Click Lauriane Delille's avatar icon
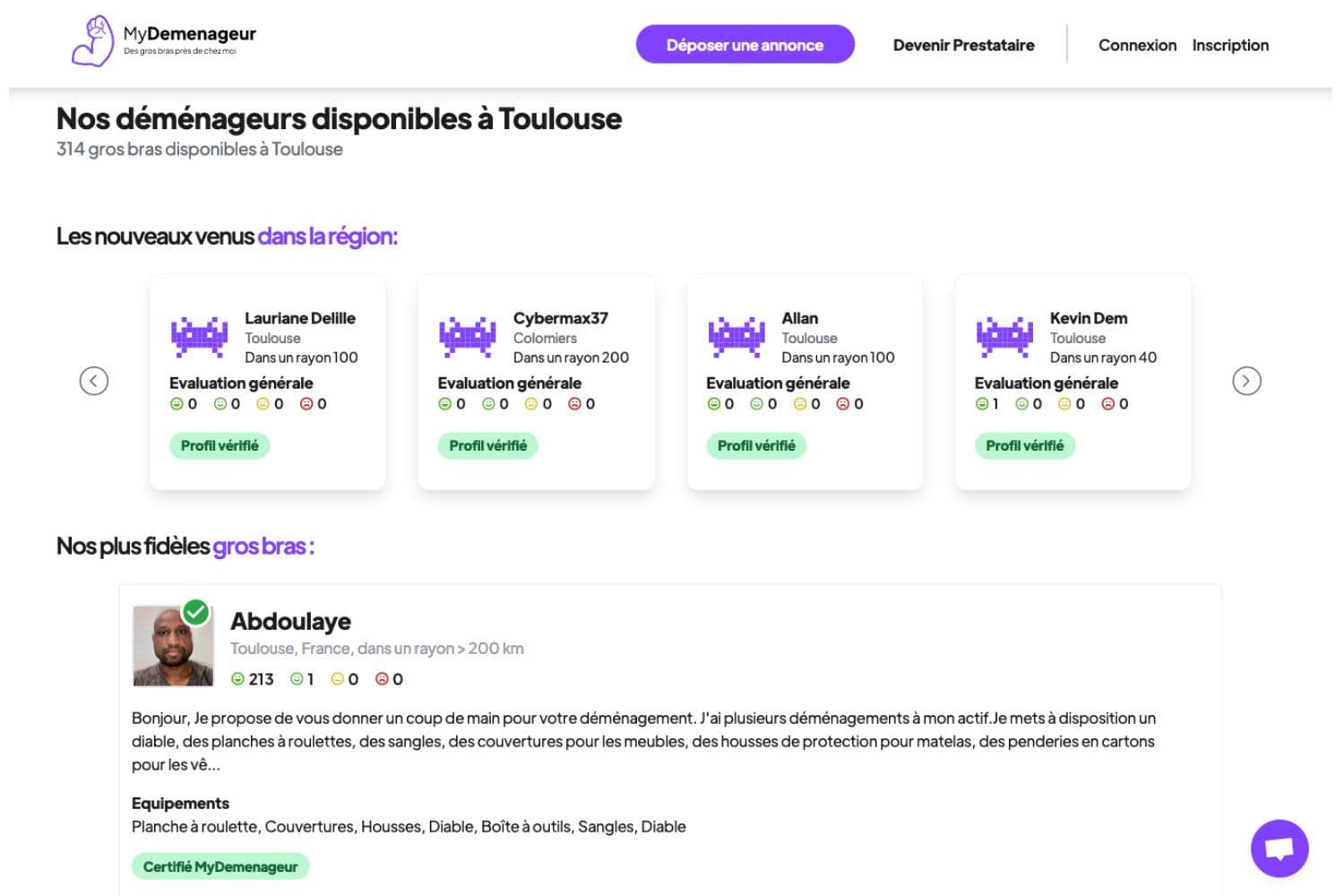 [199, 337]
